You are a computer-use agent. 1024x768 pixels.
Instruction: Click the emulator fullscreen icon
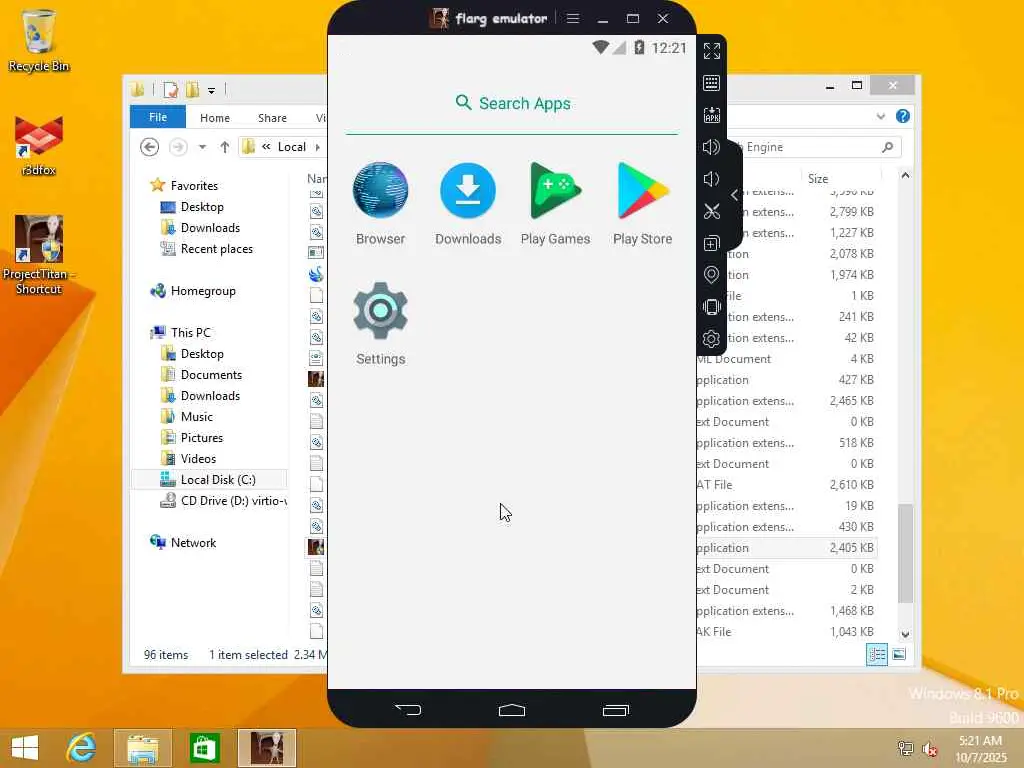pyautogui.click(x=711, y=51)
